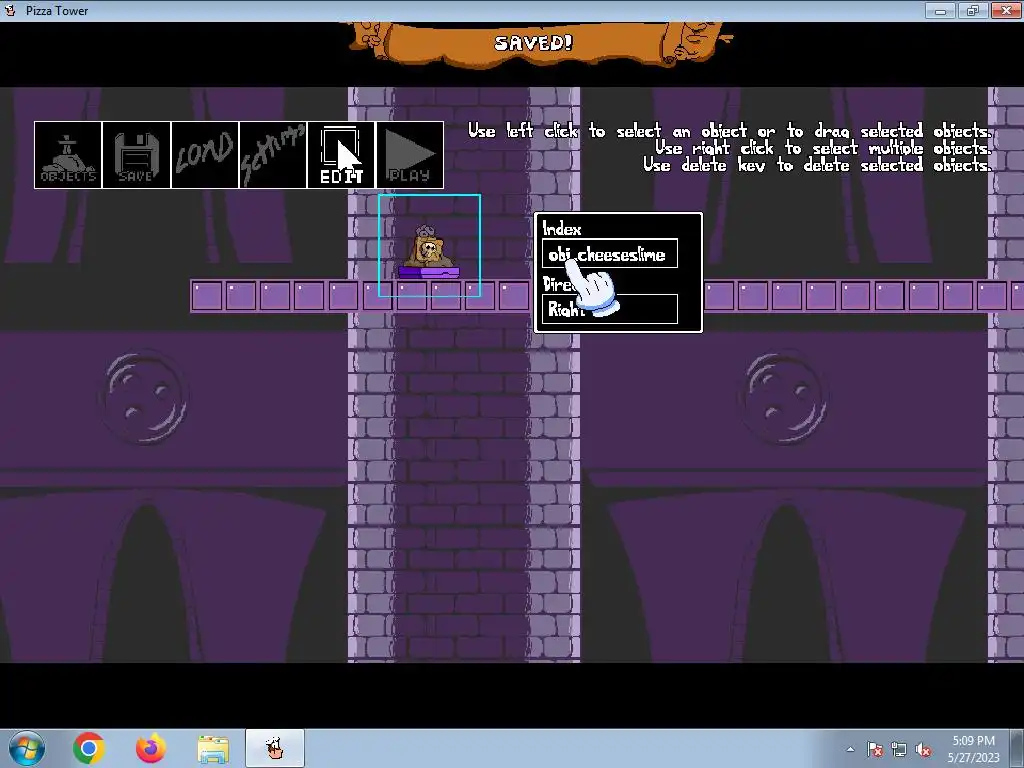Click the muted volume tray icon
This screenshot has height=768, width=1024.
(923, 749)
